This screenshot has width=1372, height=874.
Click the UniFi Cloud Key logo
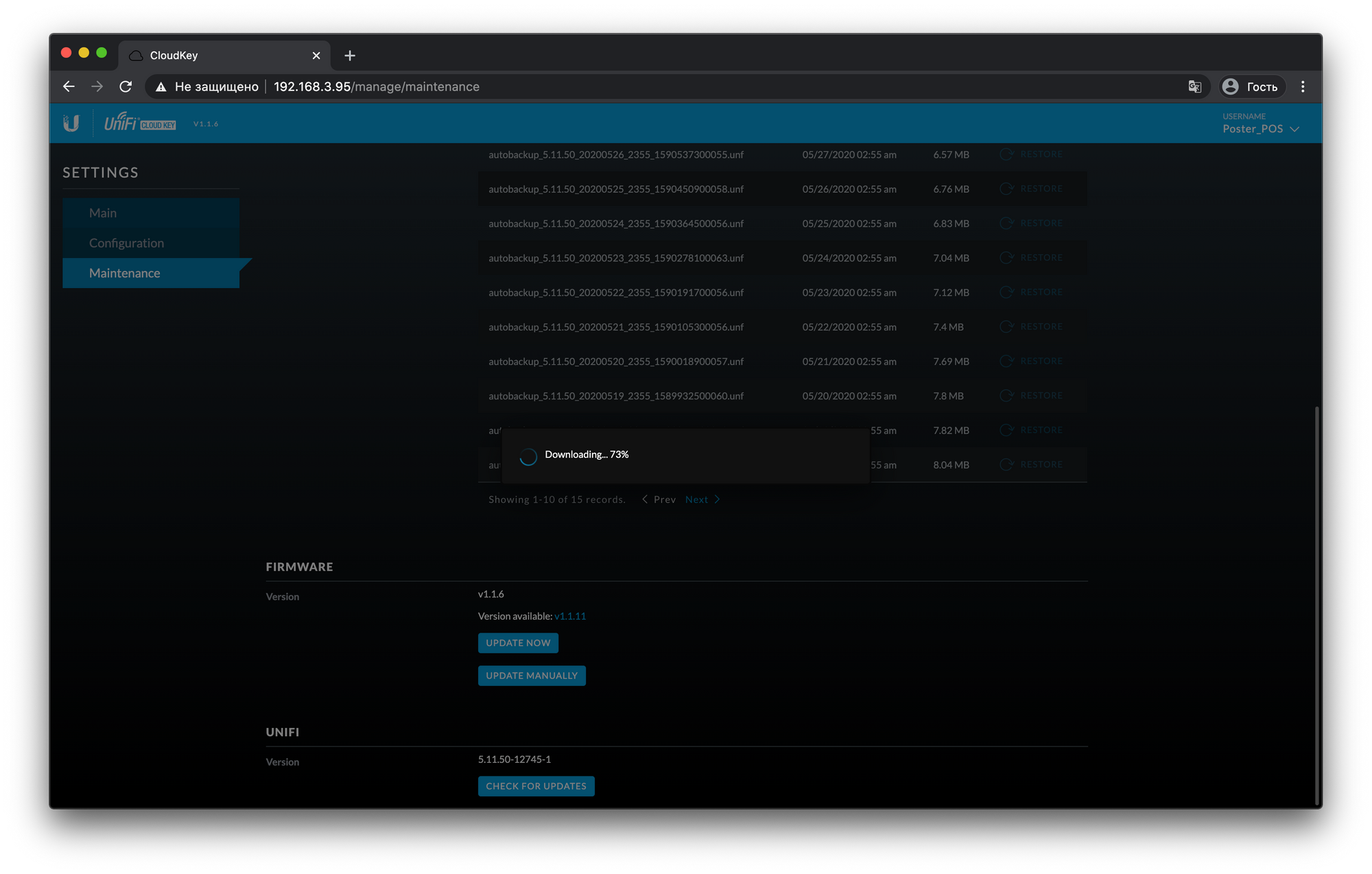click(x=140, y=122)
